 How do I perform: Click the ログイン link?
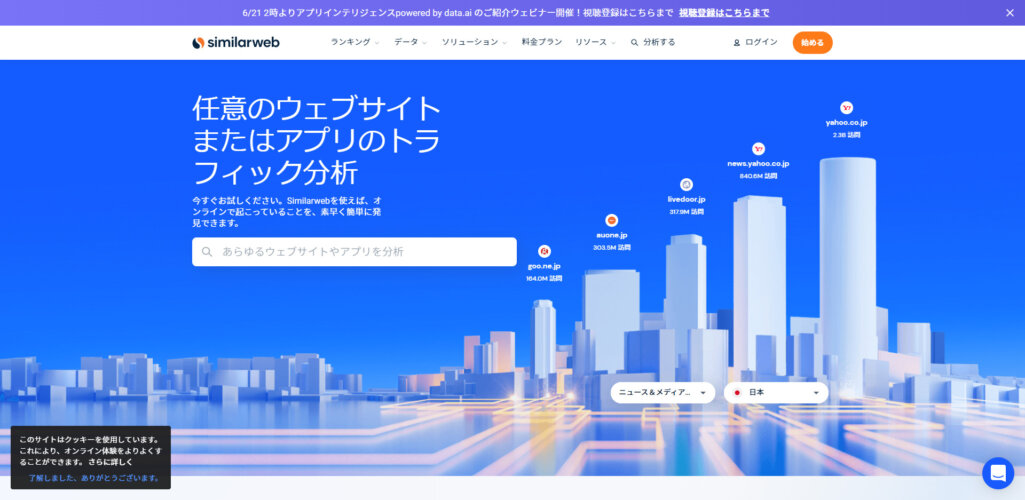point(755,42)
